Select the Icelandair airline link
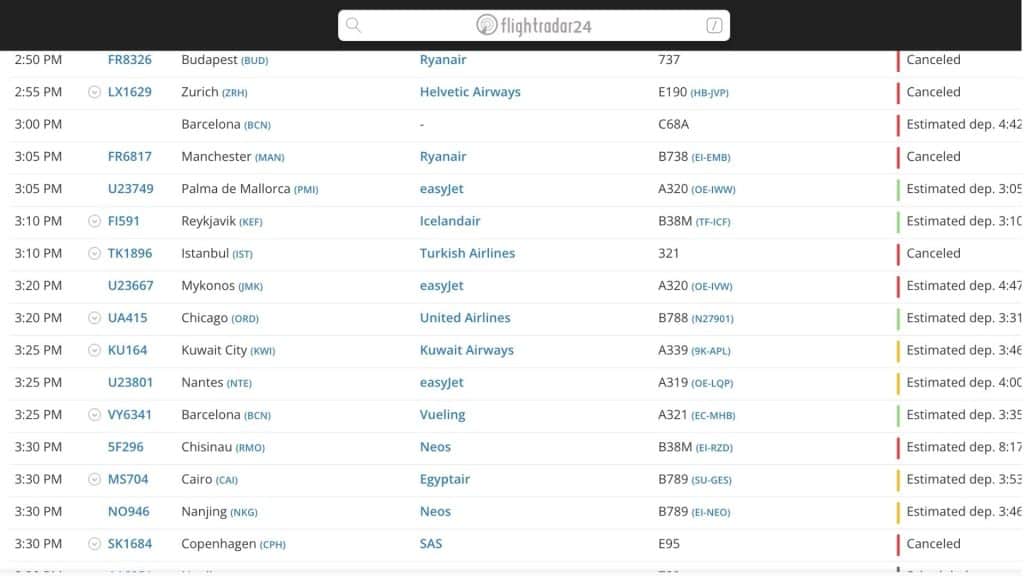The height and width of the screenshot is (576, 1024). pyautogui.click(x=450, y=221)
